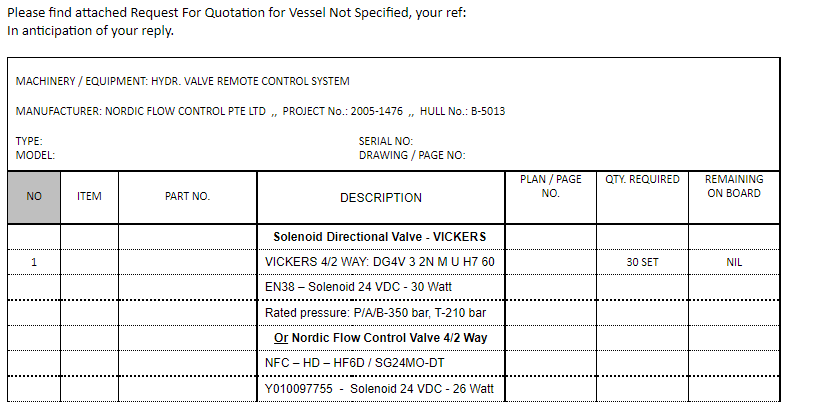The height and width of the screenshot is (420, 822).
Task: Select the VICKERS 4/2 WAY description cell
Action: click(x=380, y=262)
